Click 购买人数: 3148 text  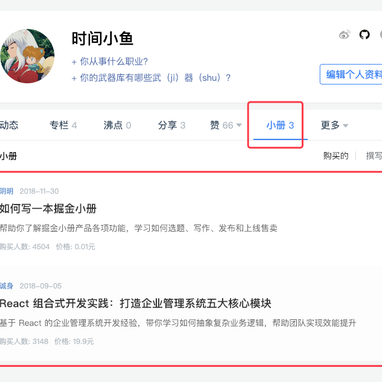point(24,341)
